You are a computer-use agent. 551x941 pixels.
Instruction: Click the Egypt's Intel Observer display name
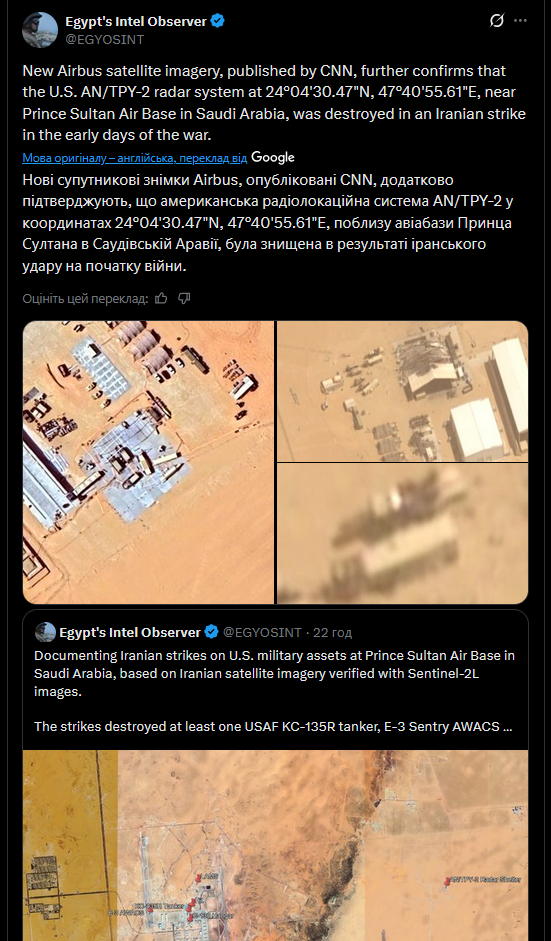pos(136,22)
